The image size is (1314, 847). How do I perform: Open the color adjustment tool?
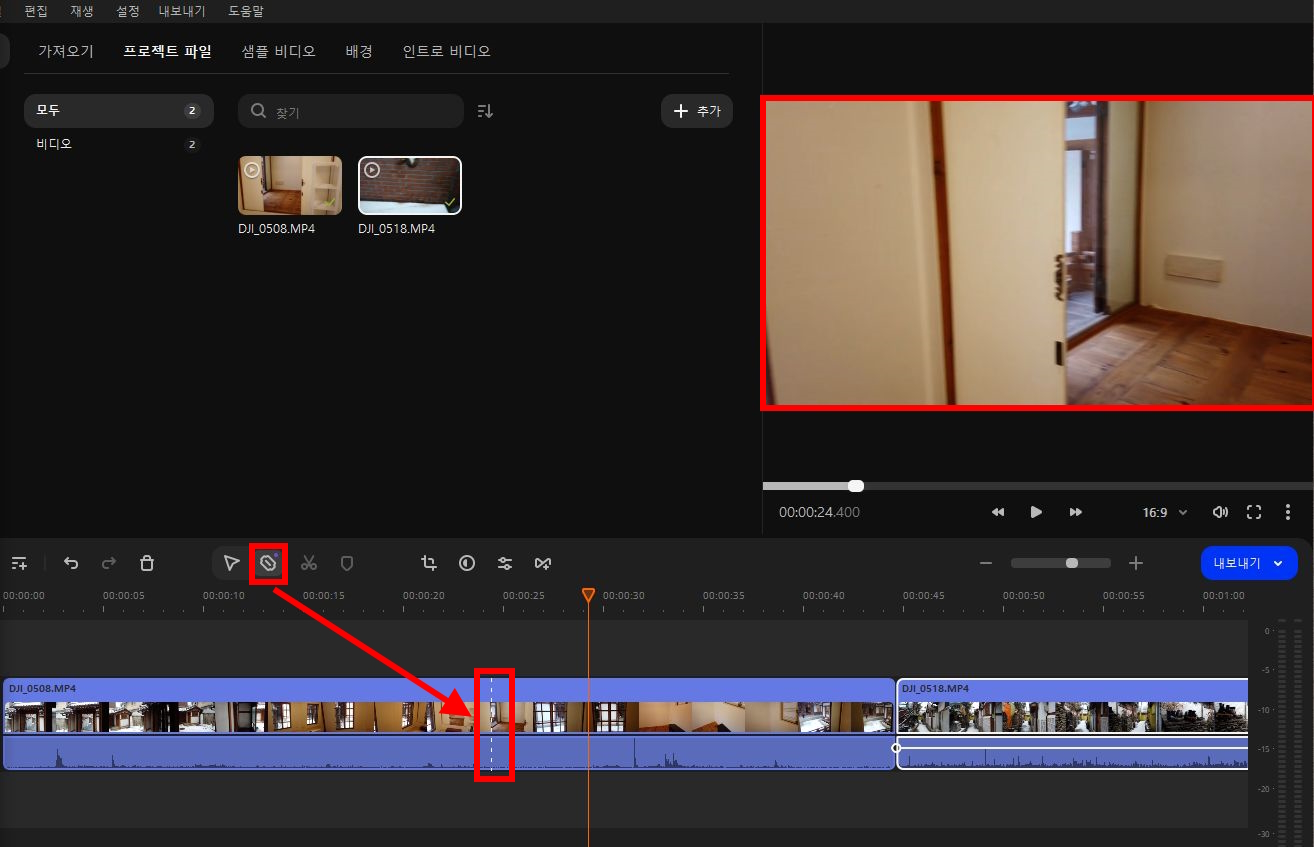[x=467, y=563]
